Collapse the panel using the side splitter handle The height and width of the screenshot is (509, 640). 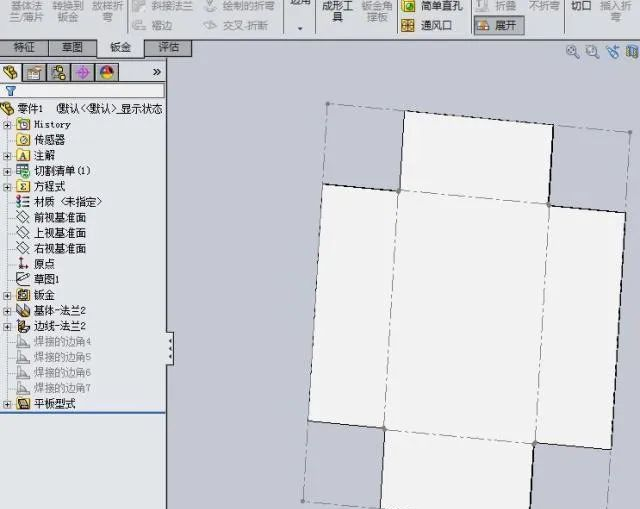(170, 348)
